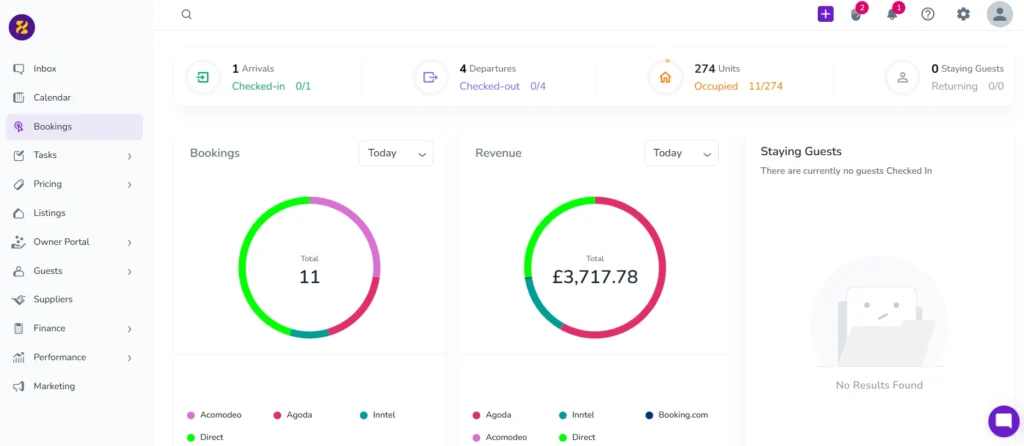Click the Units house icon

pyautogui.click(x=665, y=77)
